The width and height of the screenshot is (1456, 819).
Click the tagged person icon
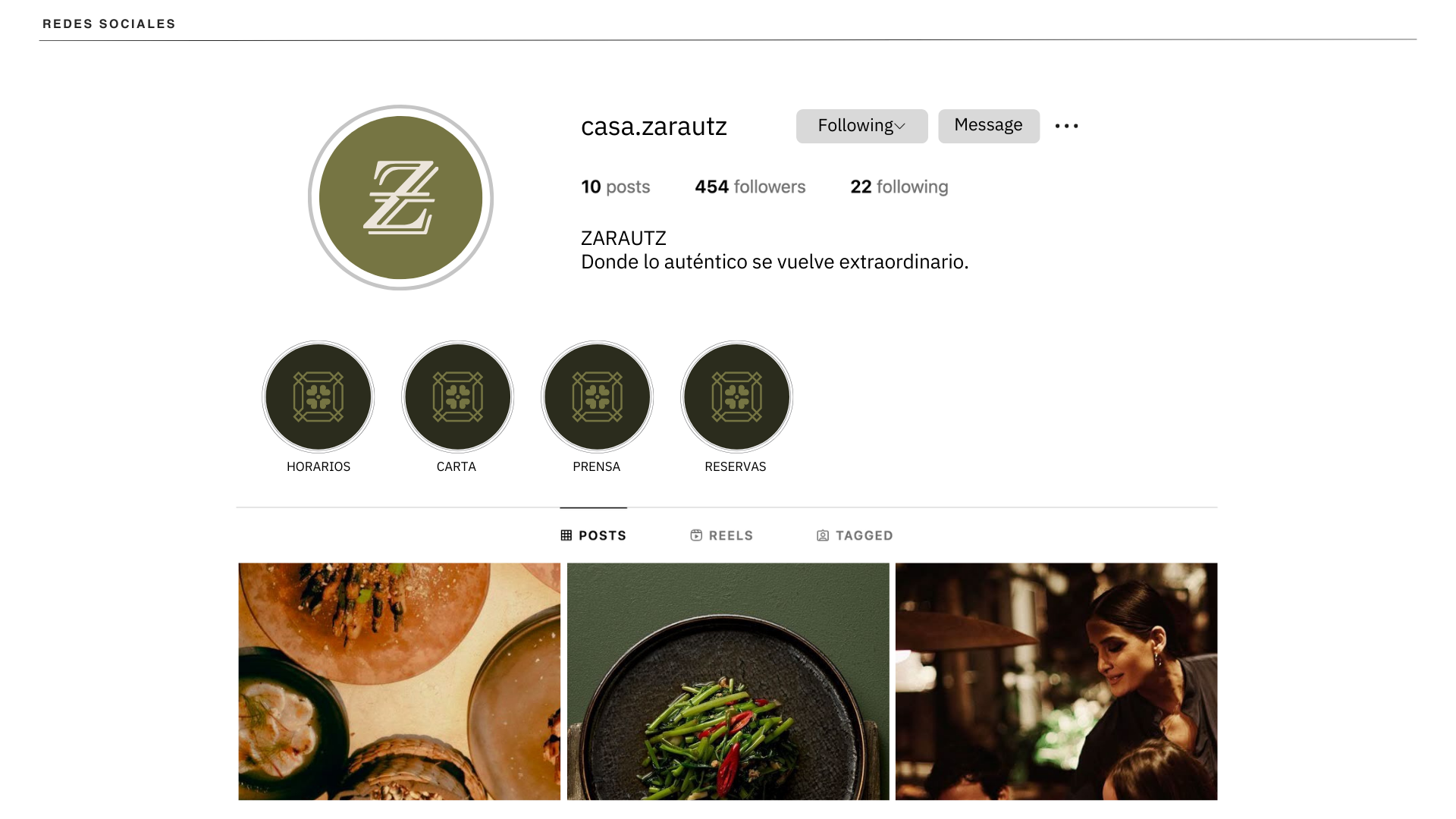point(823,535)
